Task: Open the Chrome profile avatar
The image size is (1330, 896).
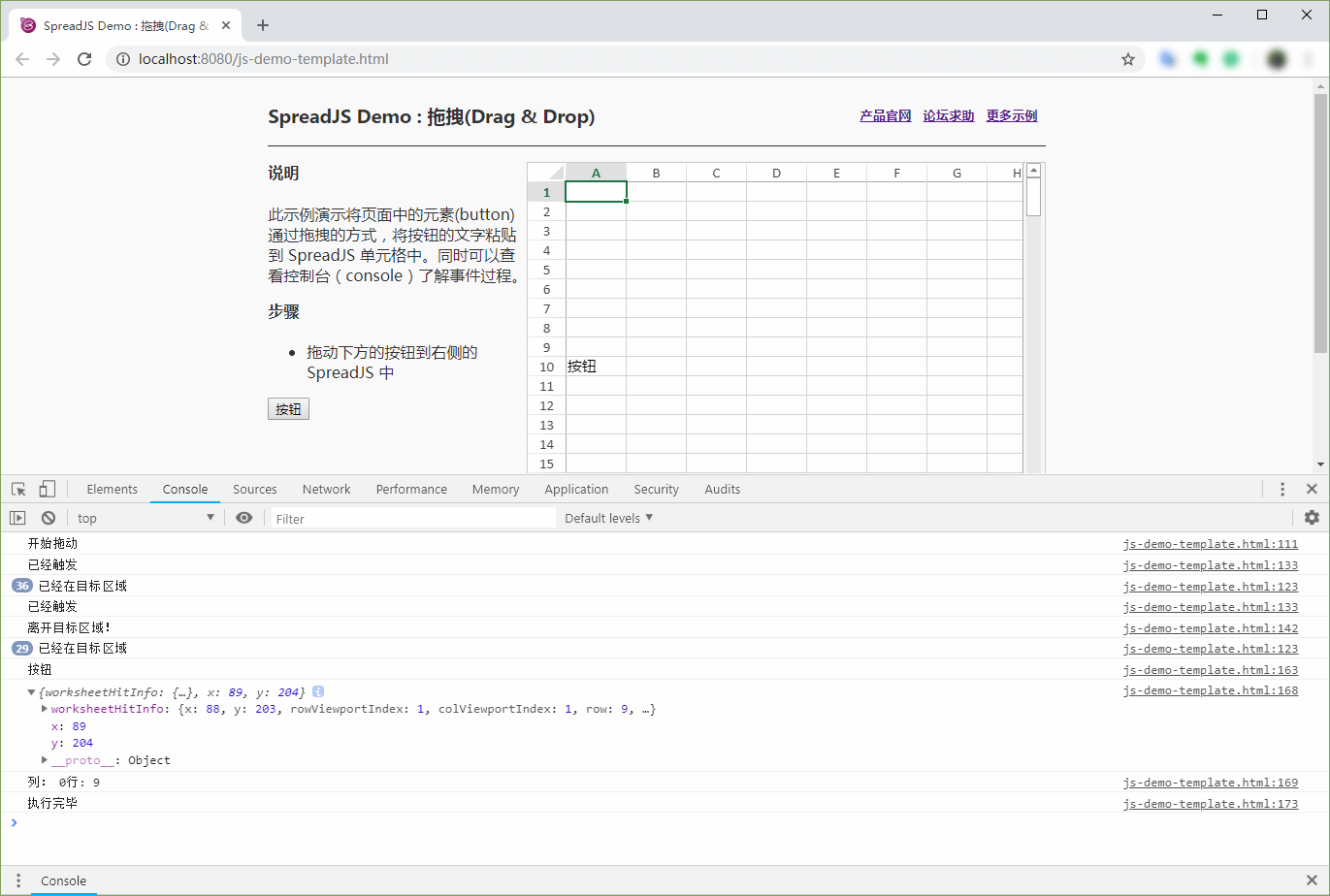Action: tap(1278, 59)
